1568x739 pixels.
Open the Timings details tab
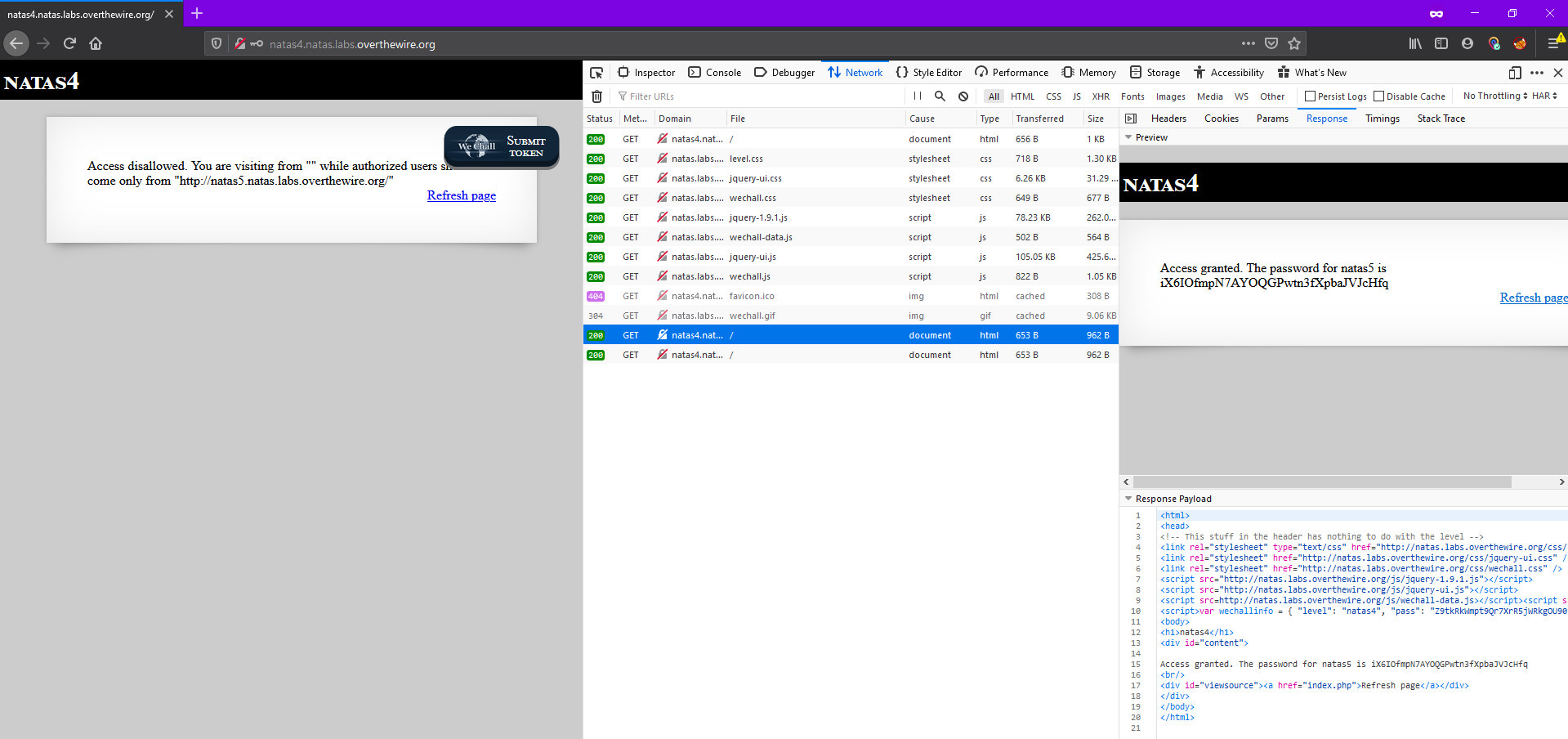[1383, 119]
